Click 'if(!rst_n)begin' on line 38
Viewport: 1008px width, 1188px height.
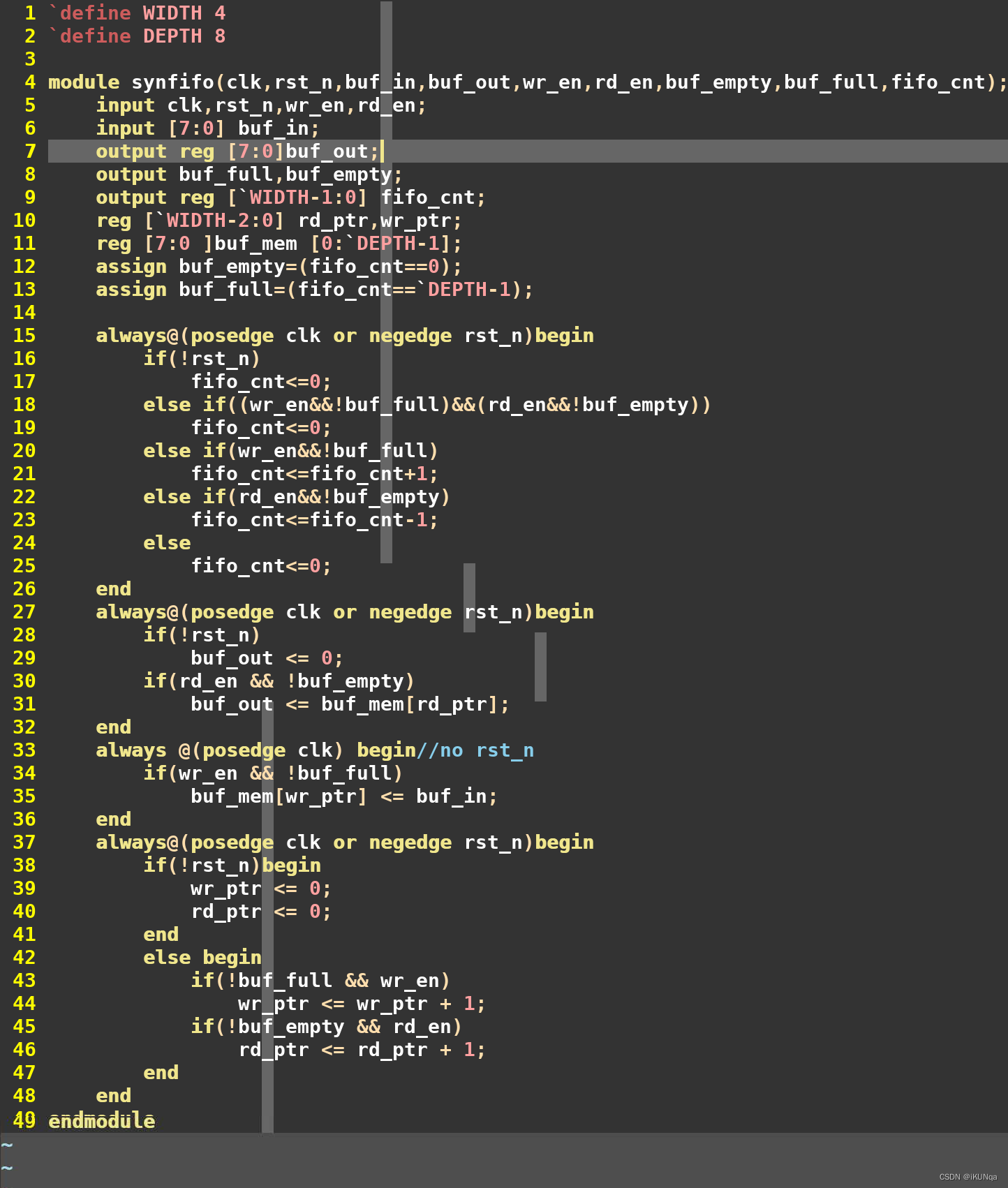point(232,866)
